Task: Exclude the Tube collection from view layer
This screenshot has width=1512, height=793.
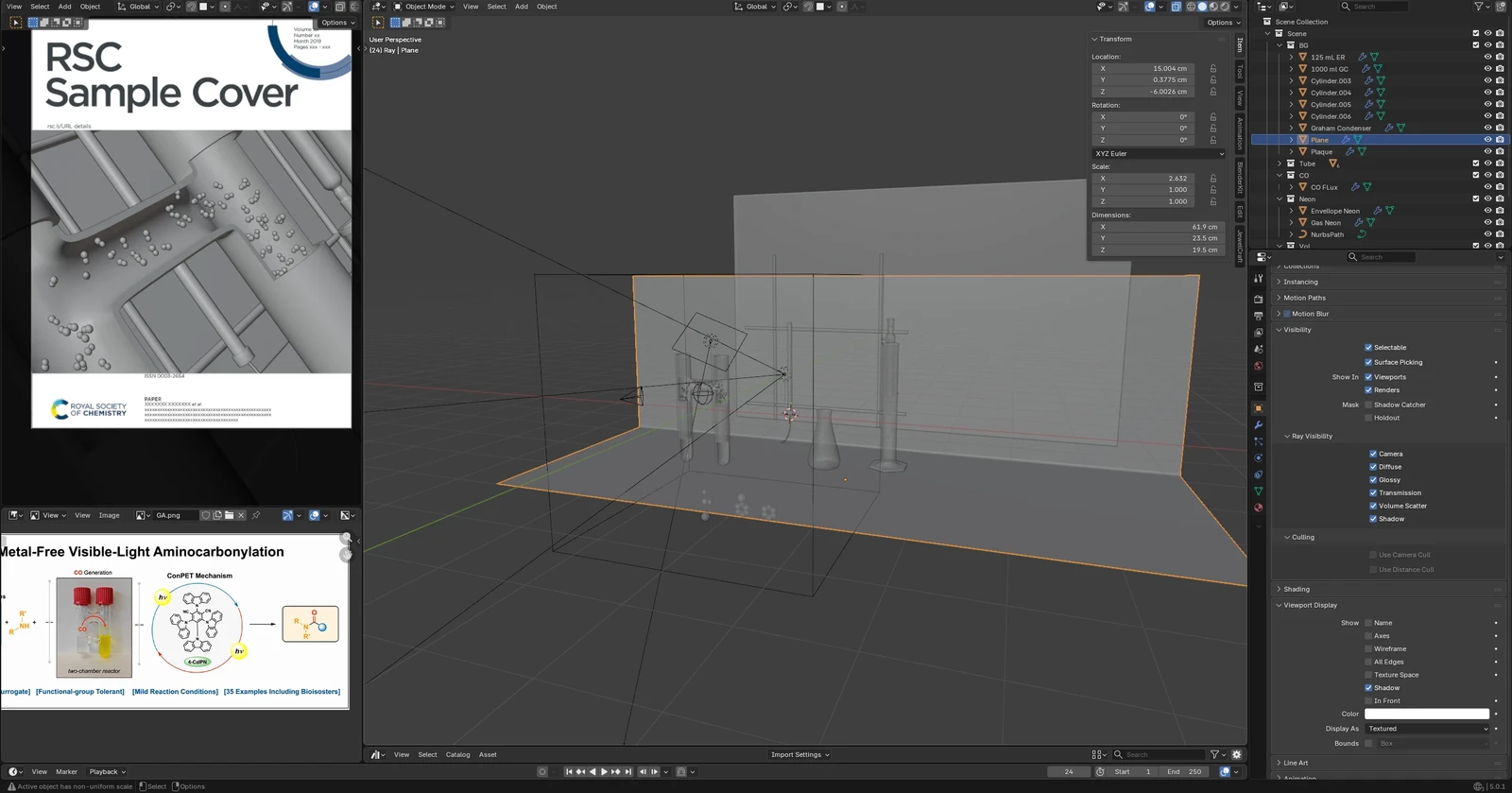Action: coord(1476,164)
